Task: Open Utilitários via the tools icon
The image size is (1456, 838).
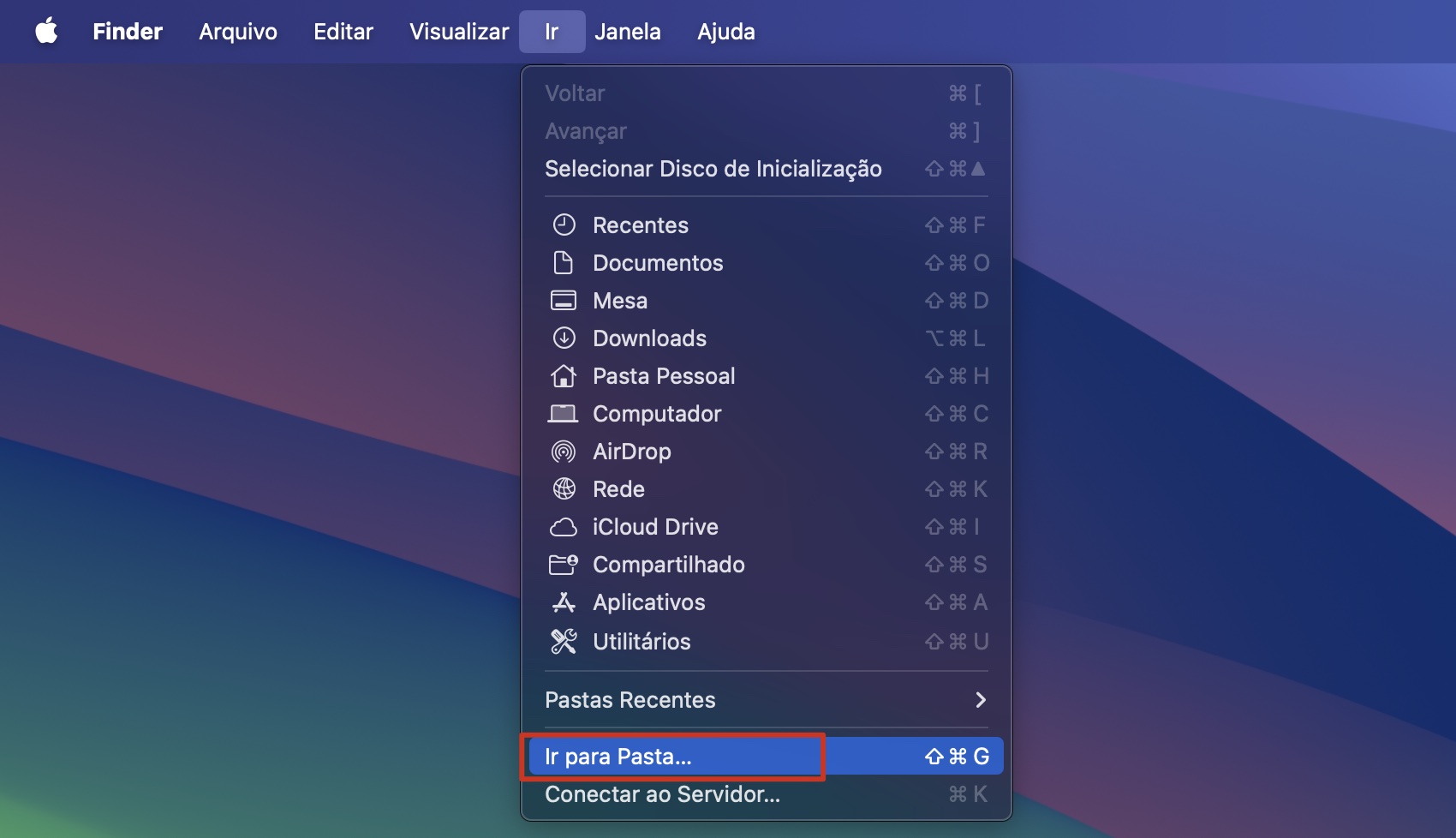Action: [x=564, y=640]
